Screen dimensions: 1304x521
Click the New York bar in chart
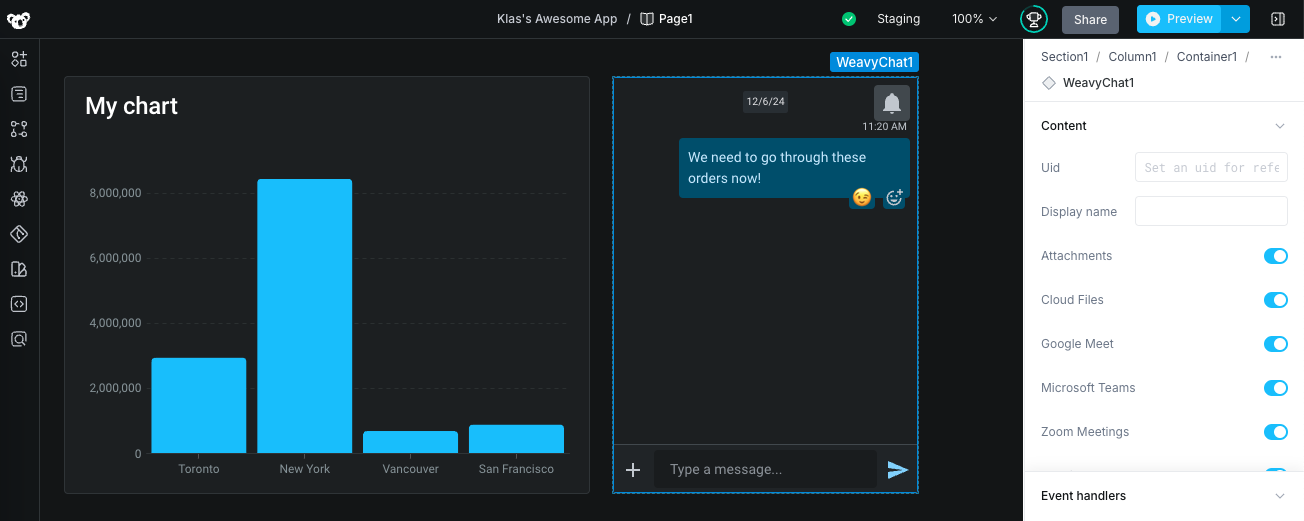(x=304, y=316)
